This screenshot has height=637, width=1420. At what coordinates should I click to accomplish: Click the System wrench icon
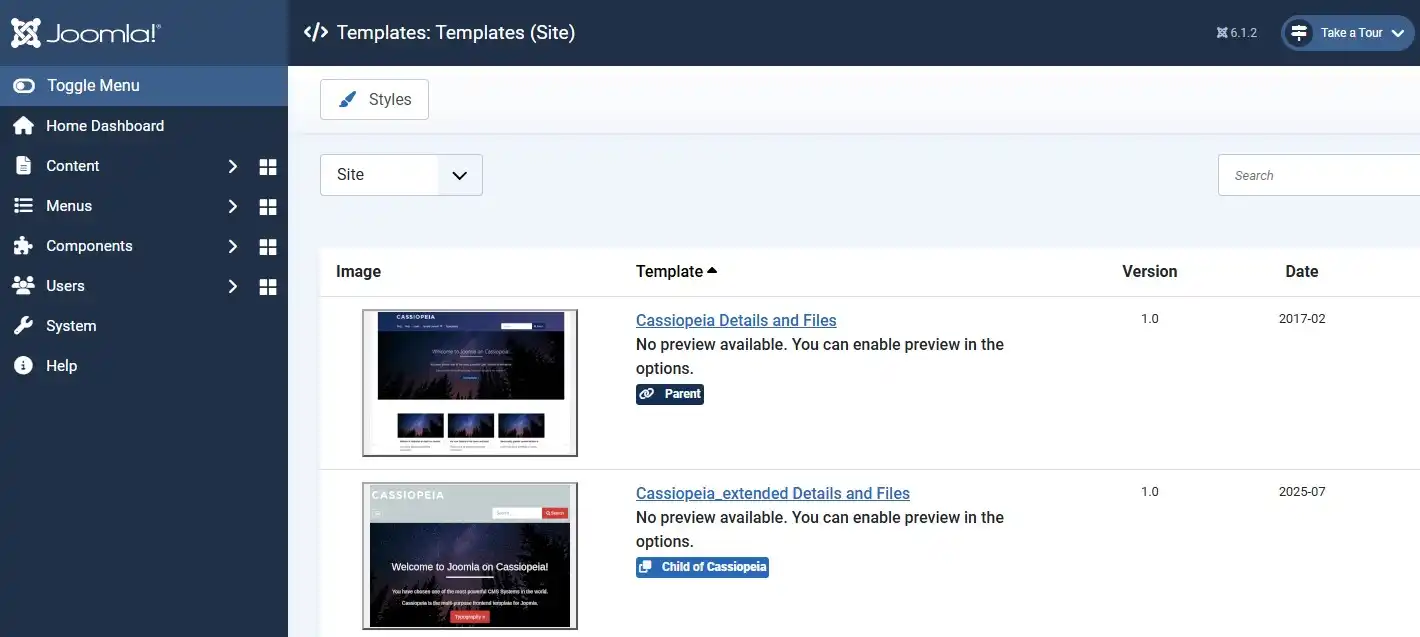[23, 326]
